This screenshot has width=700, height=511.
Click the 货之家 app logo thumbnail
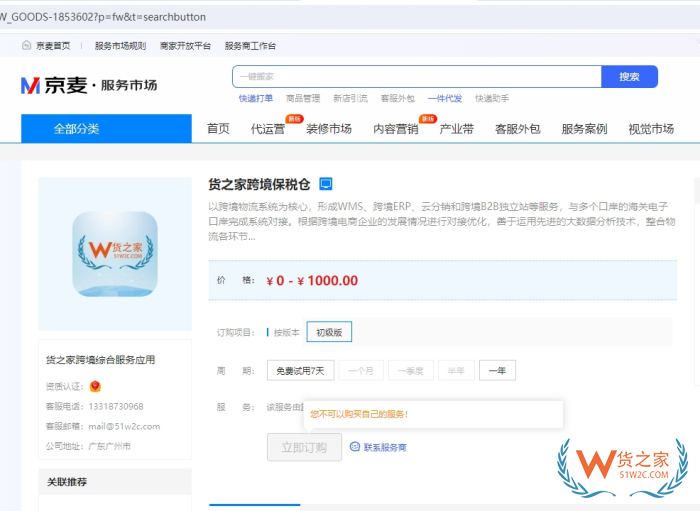(x=115, y=254)
